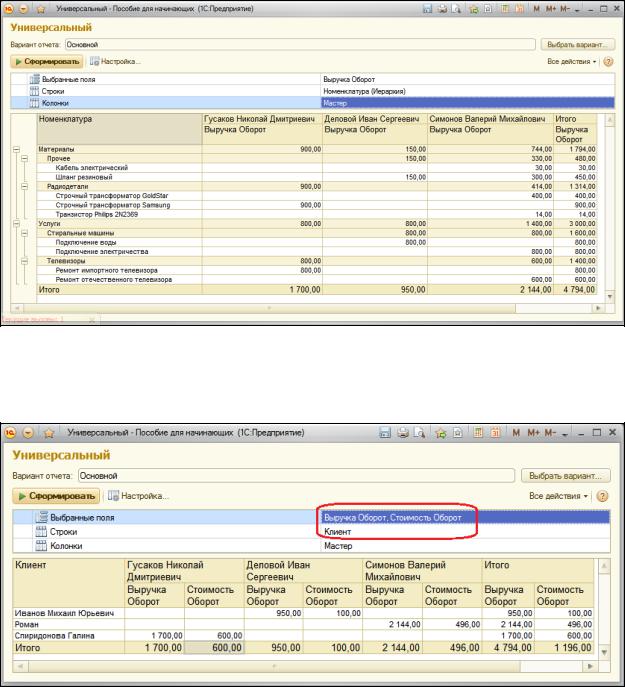The image size is (625, 687).
Task: Vertical scrollbar down arrow, Номенклатура report table
Action: pos(610,297)
